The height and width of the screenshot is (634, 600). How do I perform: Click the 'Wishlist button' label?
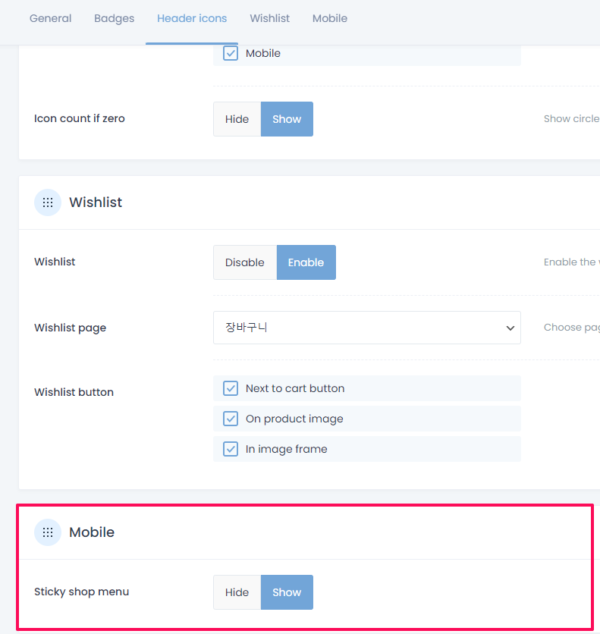point(74,392)
